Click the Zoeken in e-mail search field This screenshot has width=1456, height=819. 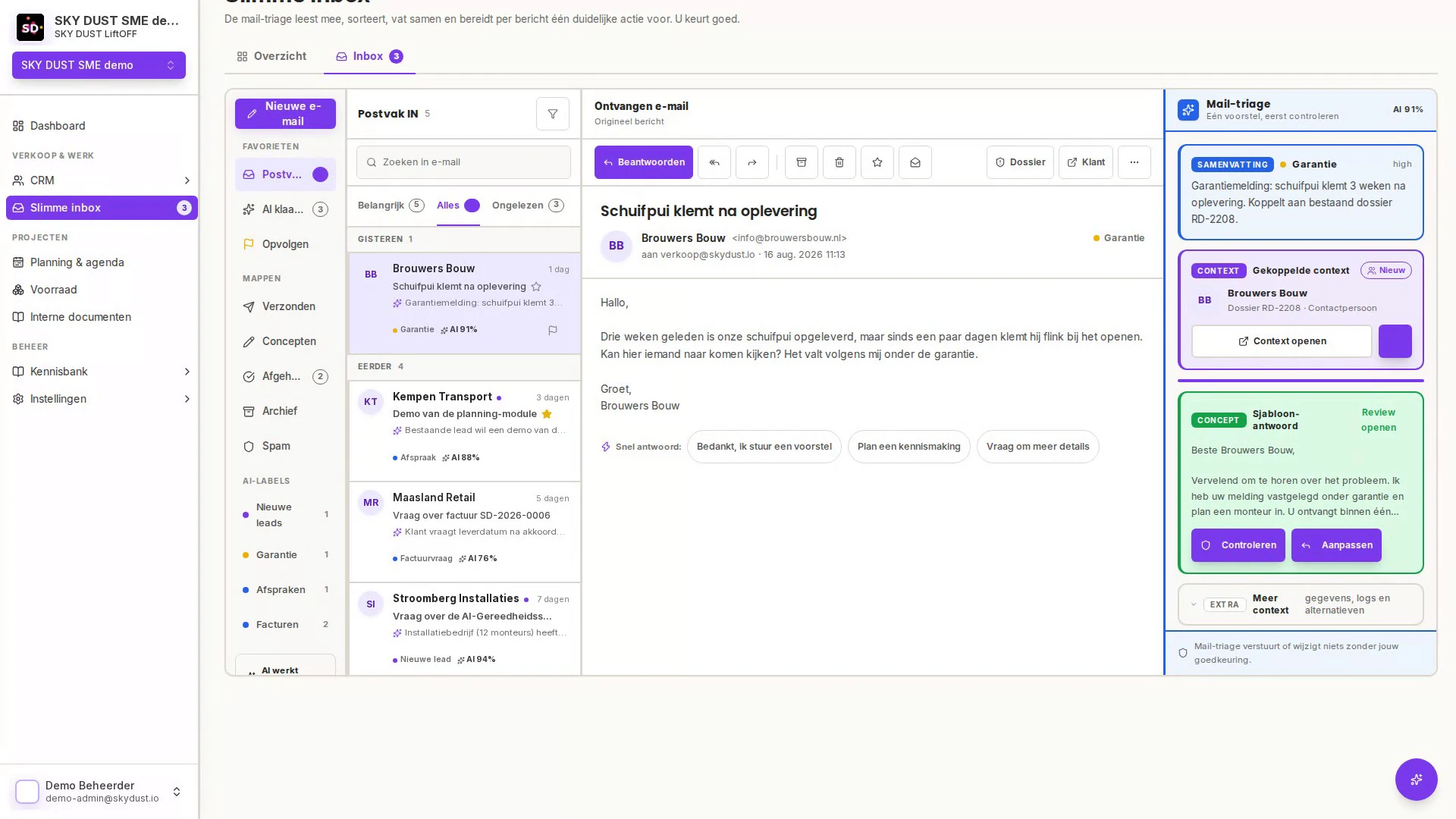(x=463, y=162)
